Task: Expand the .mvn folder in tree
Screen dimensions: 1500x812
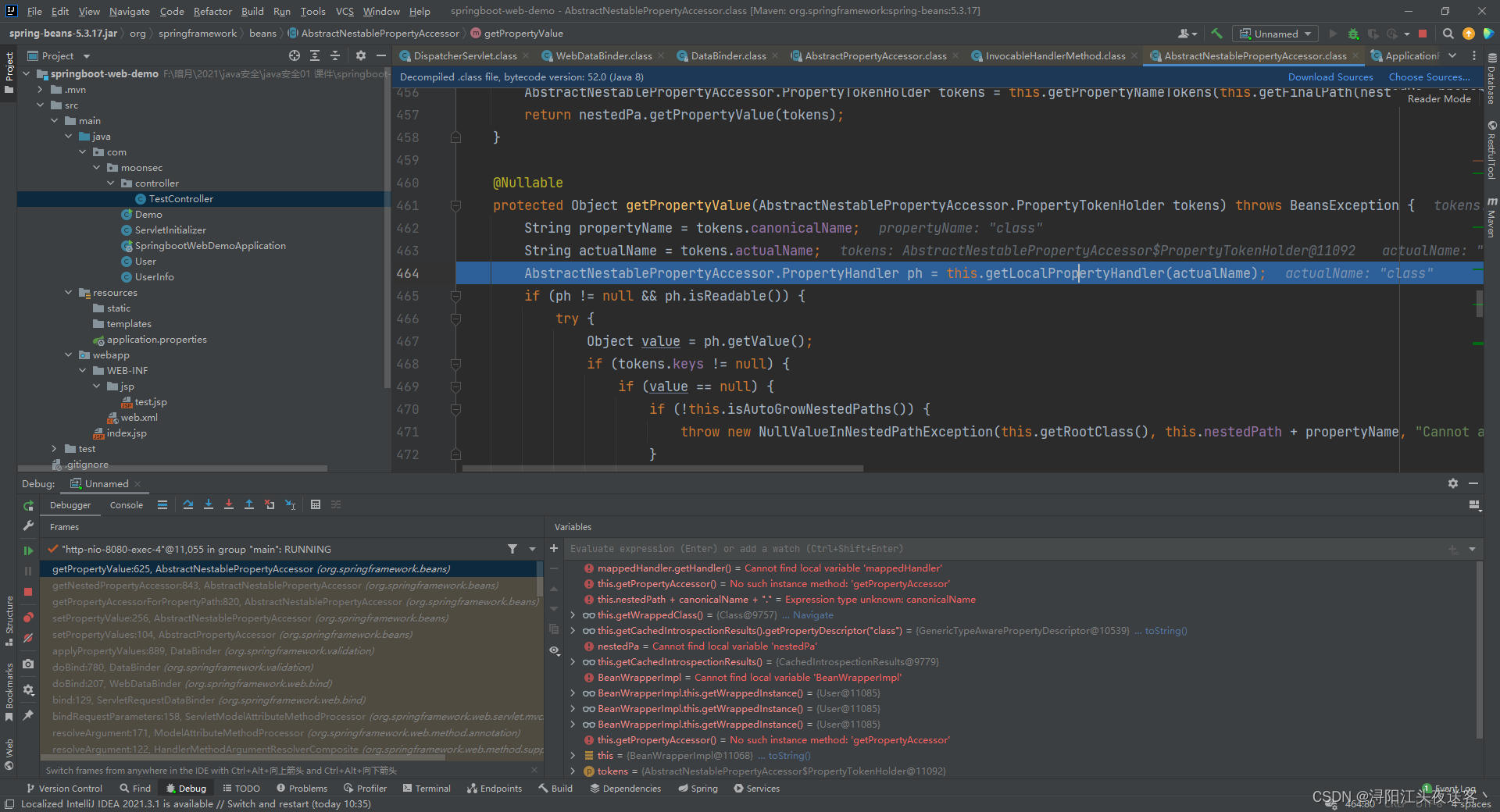Action: point(41,89)
